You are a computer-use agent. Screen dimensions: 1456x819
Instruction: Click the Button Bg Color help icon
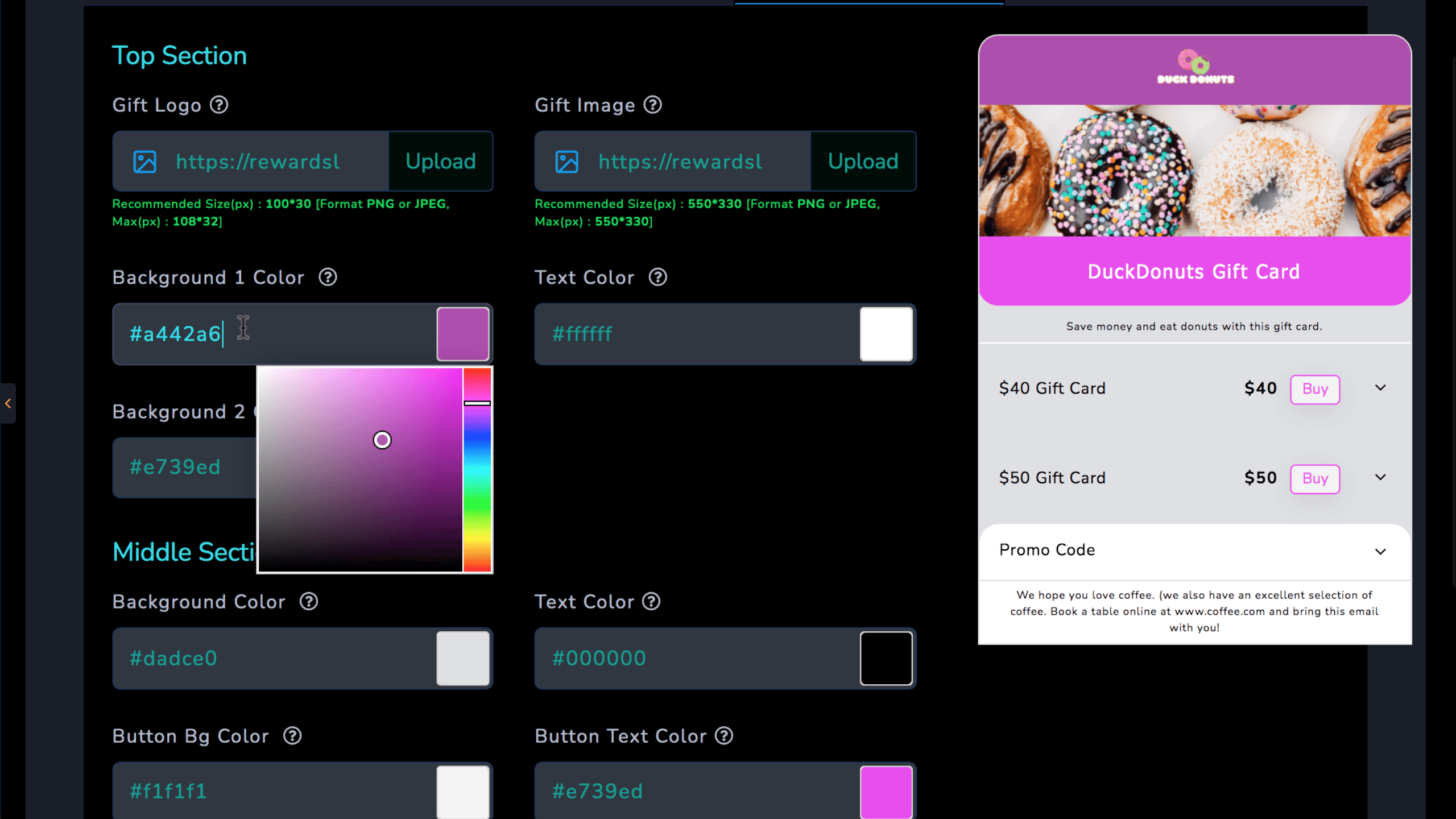[292, 736]
